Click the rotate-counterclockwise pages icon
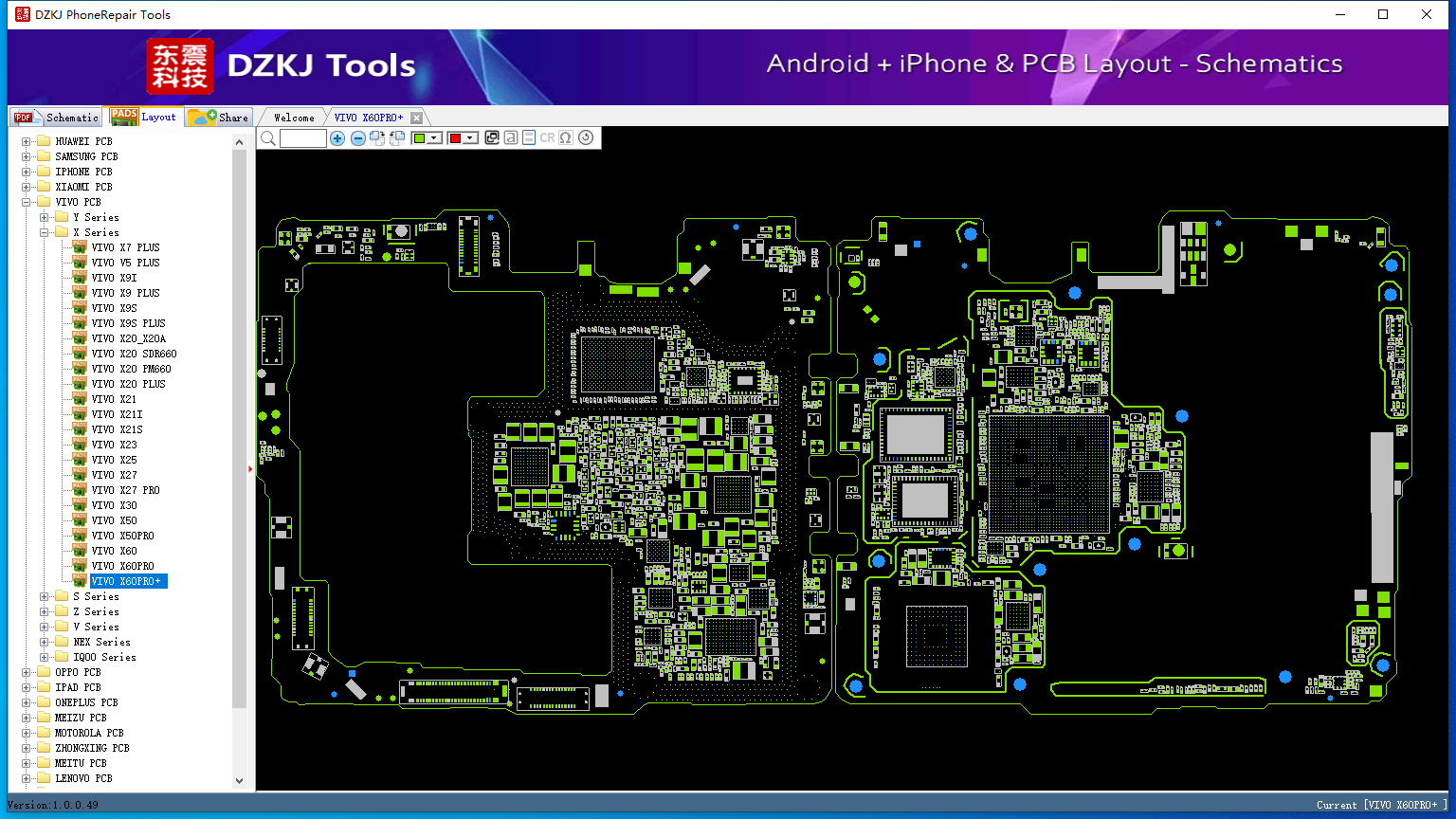This screenshot has height=819, width=1456. 397,138
